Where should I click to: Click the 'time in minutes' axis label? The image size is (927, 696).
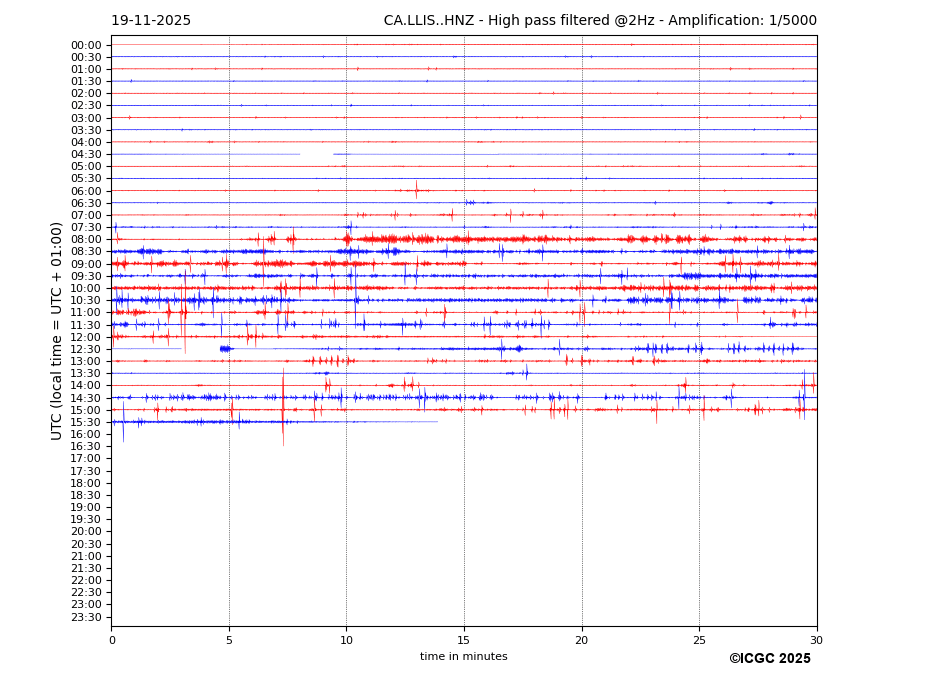coord(463,657)
